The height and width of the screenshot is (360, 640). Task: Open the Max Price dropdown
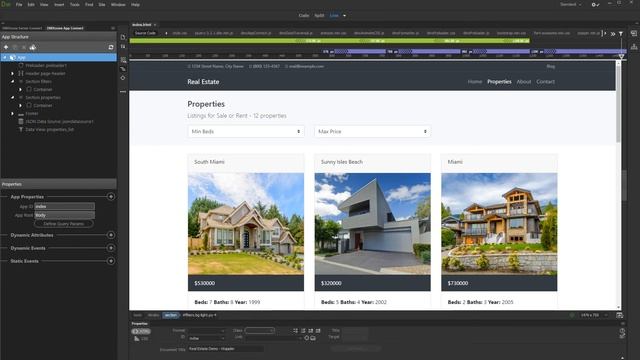(x=372, y=131)
